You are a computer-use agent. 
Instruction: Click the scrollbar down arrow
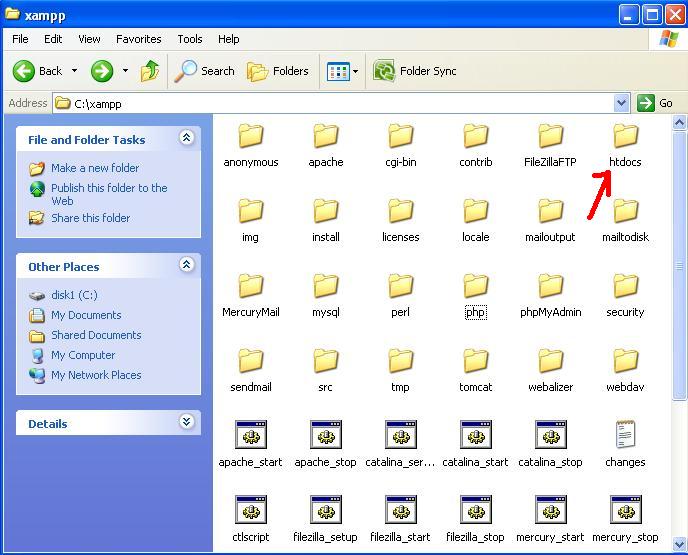(679, 544)
